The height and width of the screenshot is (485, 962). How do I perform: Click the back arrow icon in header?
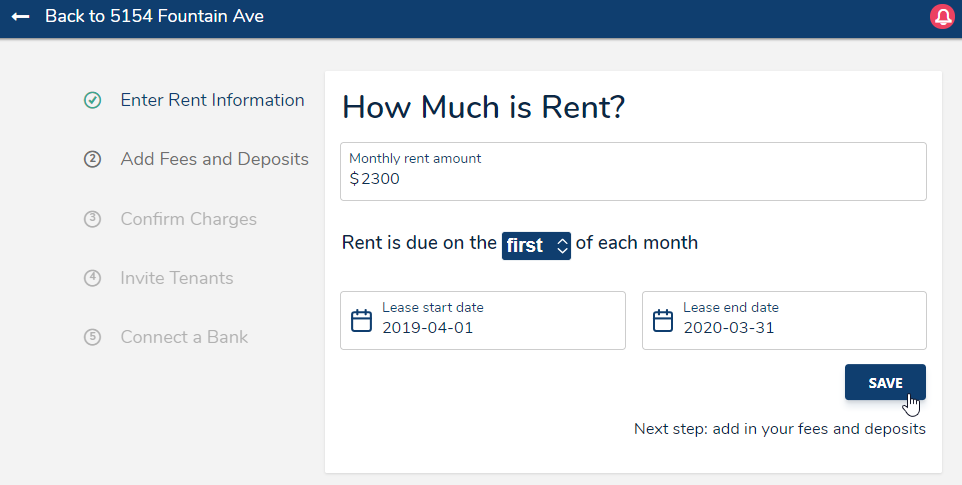coord(20,17)
